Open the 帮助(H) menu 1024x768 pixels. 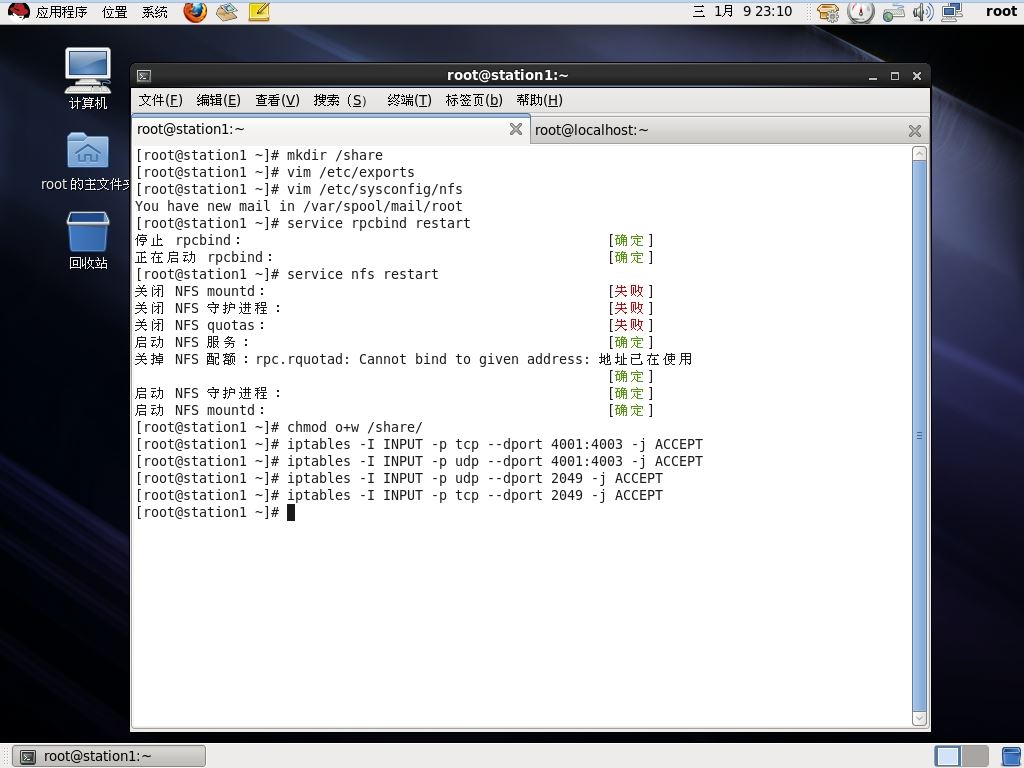pyautogui.click(x=539, y=100)
